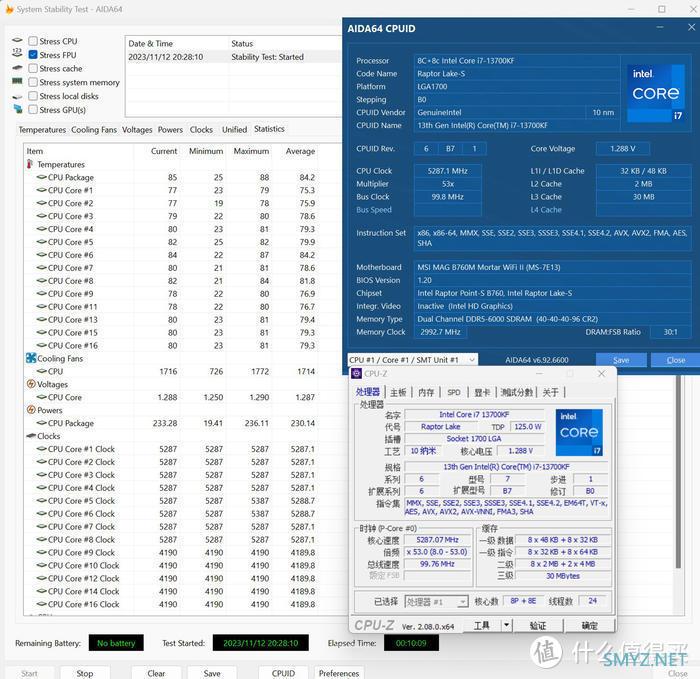This screenshot has width=700, height=679.
Task: Click the CPUID button at bottom
Action: pyautogui.click(x=283, y=673)
